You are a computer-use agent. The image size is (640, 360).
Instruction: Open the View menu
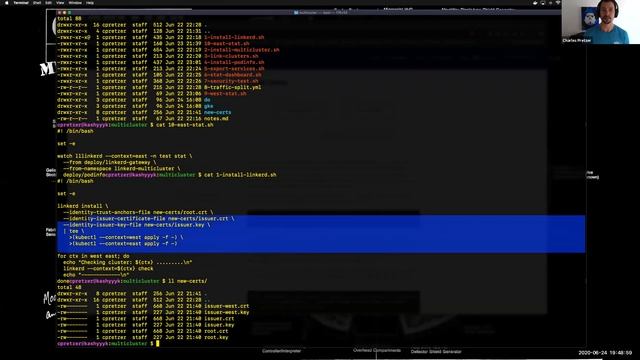[60, 2]
